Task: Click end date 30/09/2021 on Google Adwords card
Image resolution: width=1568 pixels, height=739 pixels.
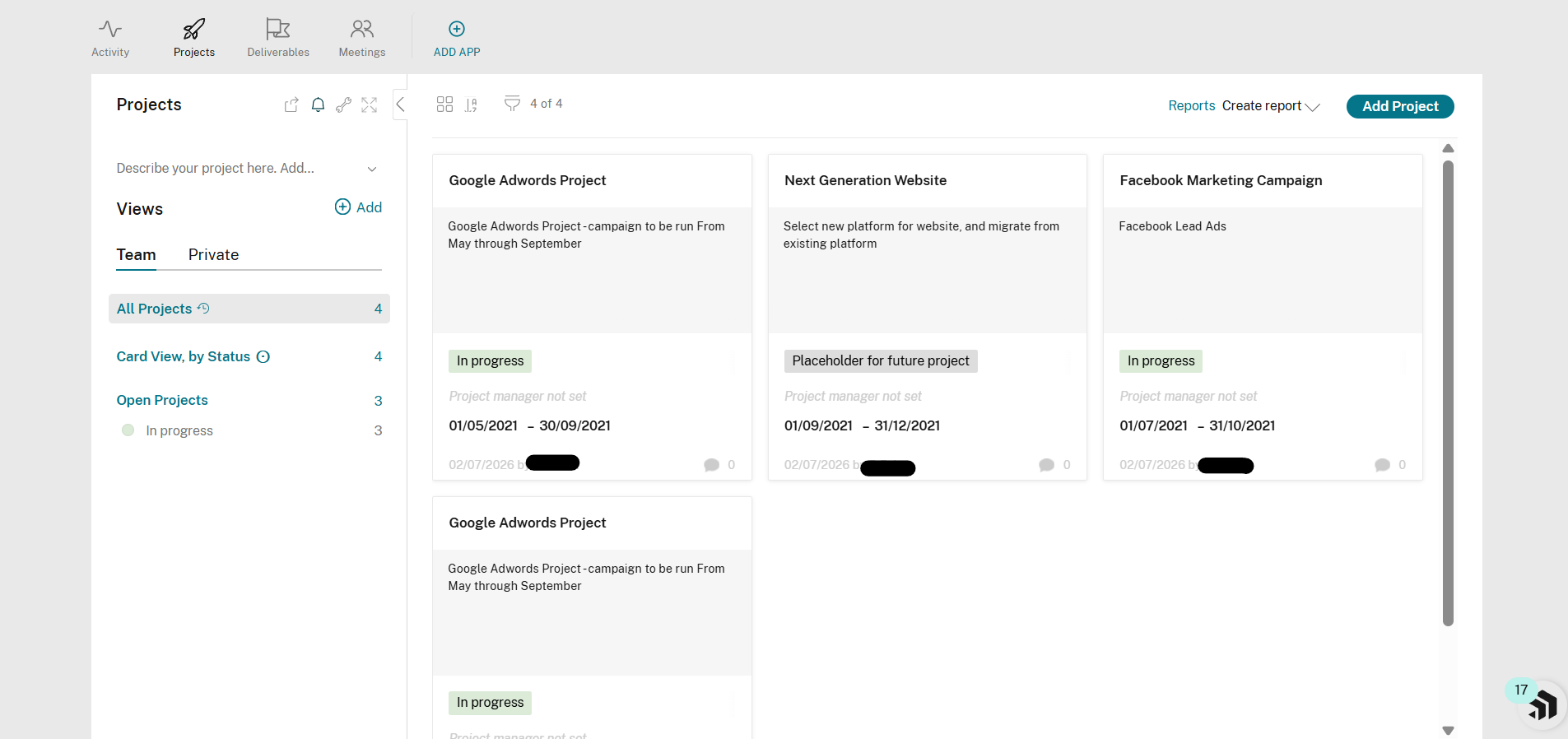Action: point(575,425)
